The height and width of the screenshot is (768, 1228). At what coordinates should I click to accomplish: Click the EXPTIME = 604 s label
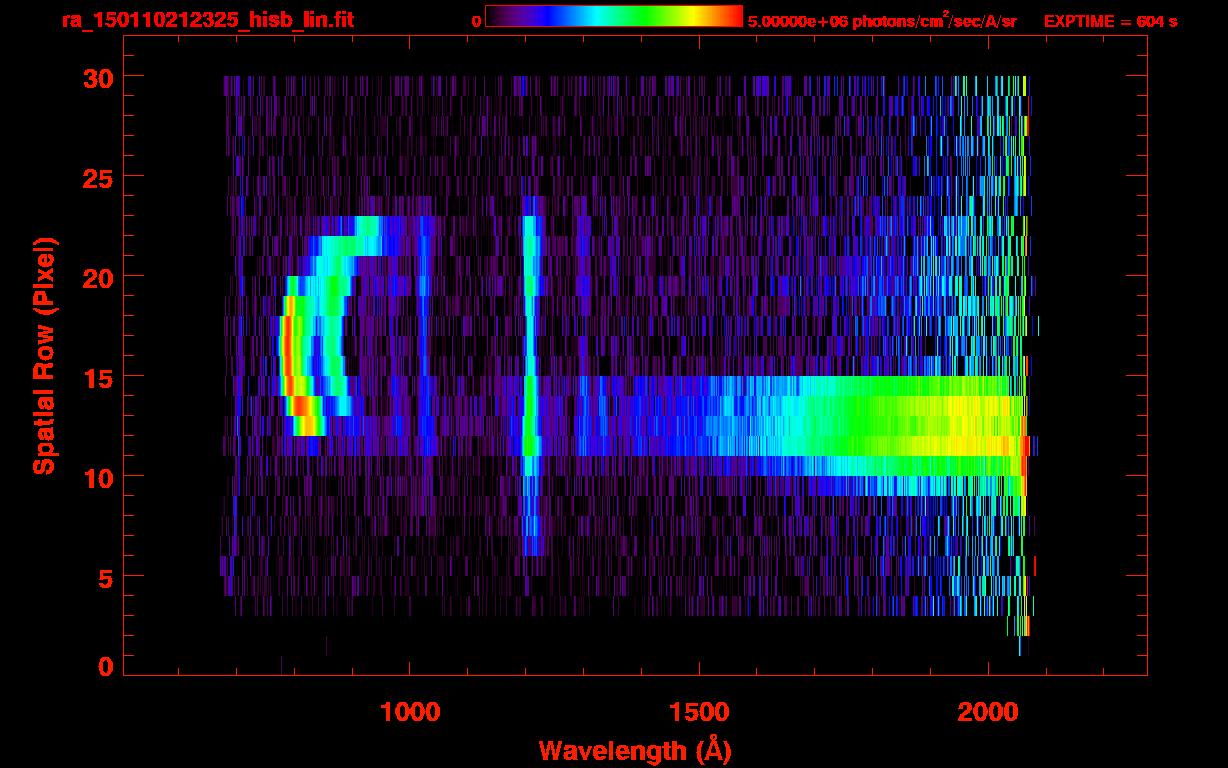(x=1110, y=21)
